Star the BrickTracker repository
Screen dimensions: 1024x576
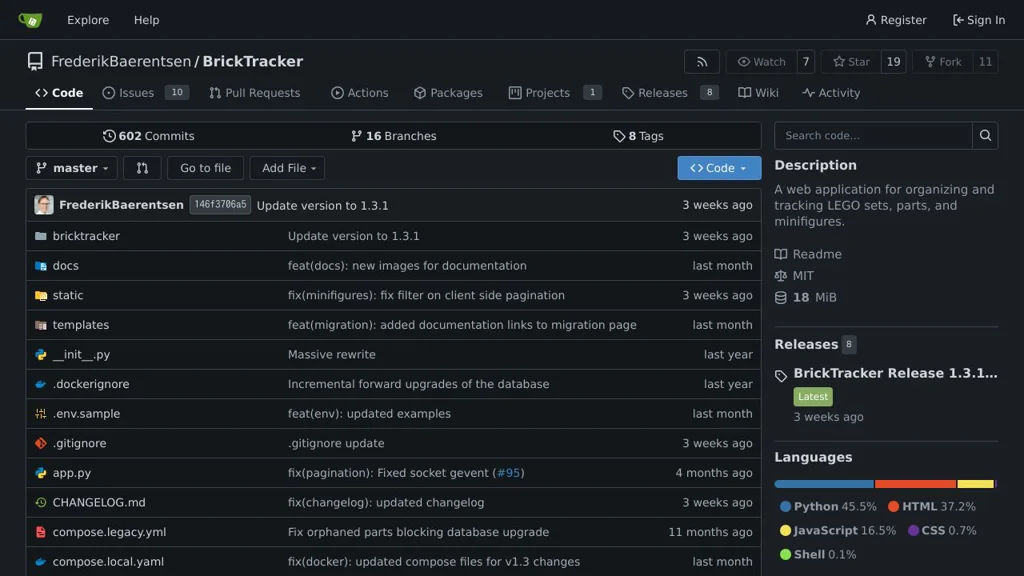click(851, 62)
